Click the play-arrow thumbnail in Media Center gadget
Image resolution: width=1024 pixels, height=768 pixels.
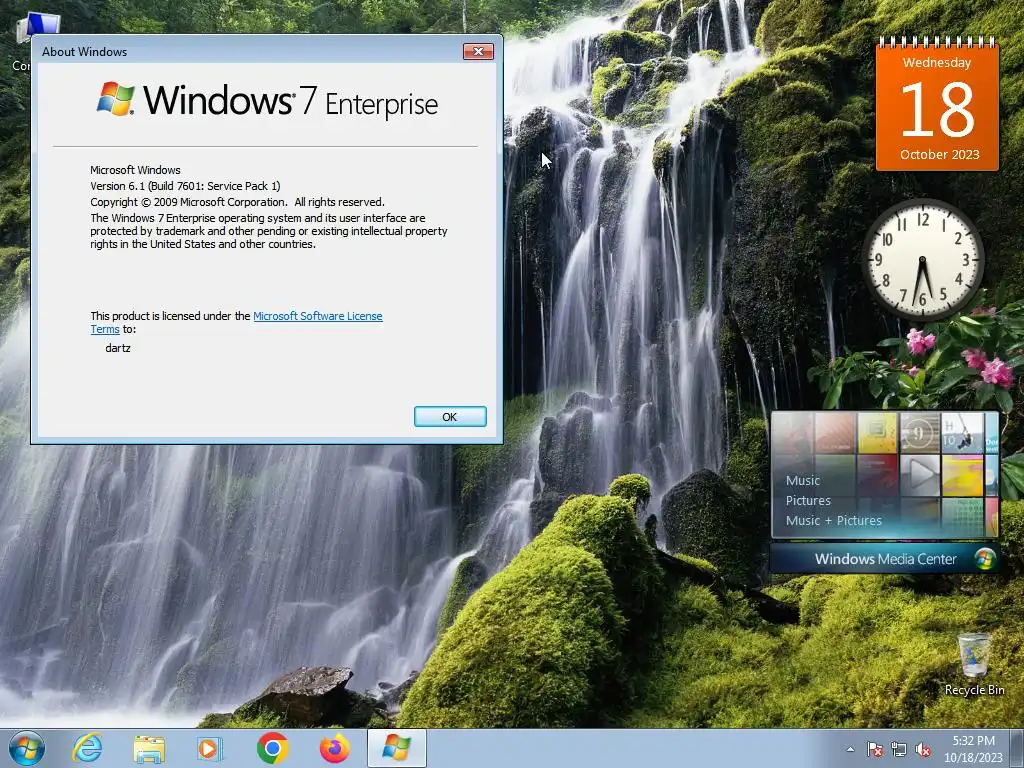click(920, 475)
